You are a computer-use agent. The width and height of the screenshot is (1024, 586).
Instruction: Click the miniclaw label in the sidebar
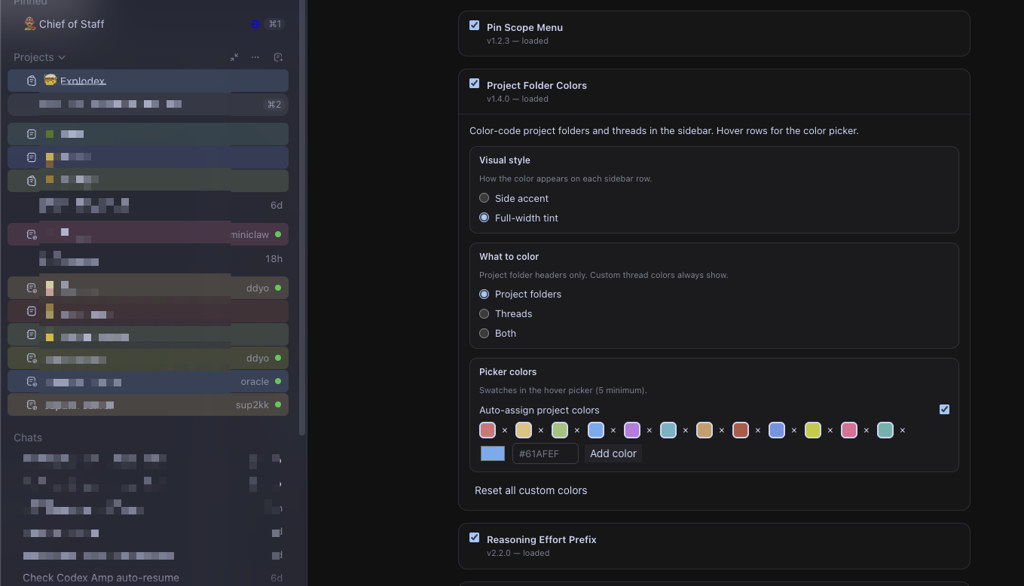[x=249, y=235]
